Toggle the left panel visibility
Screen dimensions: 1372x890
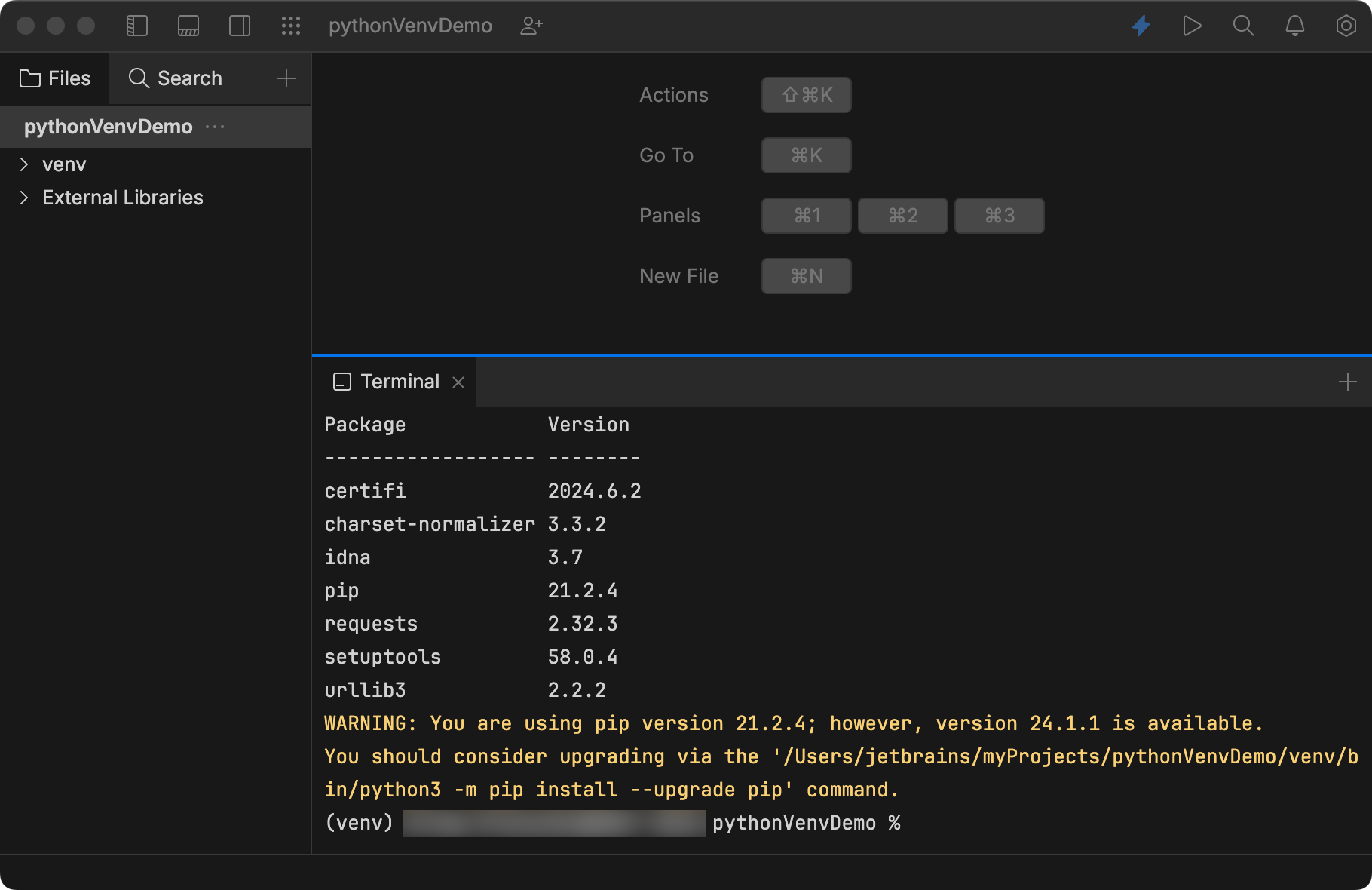(137, 25)
